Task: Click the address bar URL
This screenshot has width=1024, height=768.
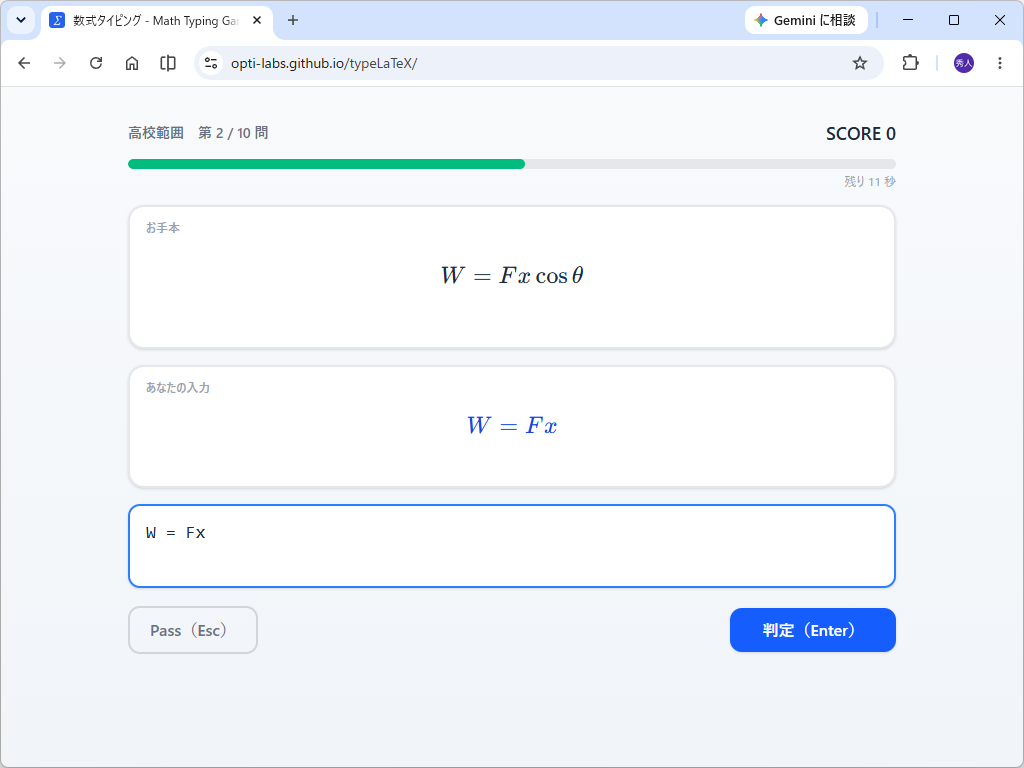Action: pyautogui.click(x=324, y=63)
